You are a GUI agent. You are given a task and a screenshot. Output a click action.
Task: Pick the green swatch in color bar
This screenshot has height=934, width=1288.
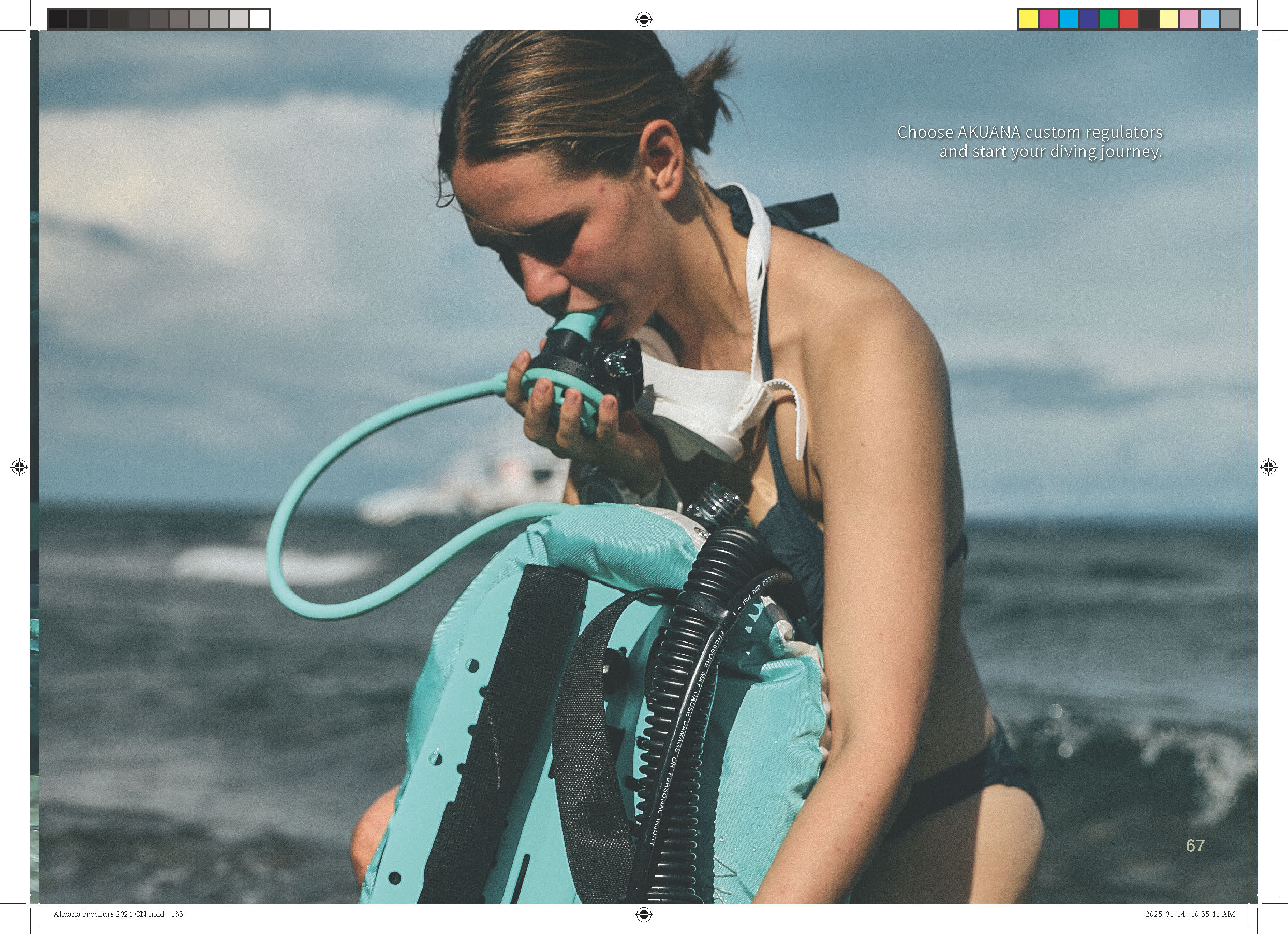click(1108, 19)
